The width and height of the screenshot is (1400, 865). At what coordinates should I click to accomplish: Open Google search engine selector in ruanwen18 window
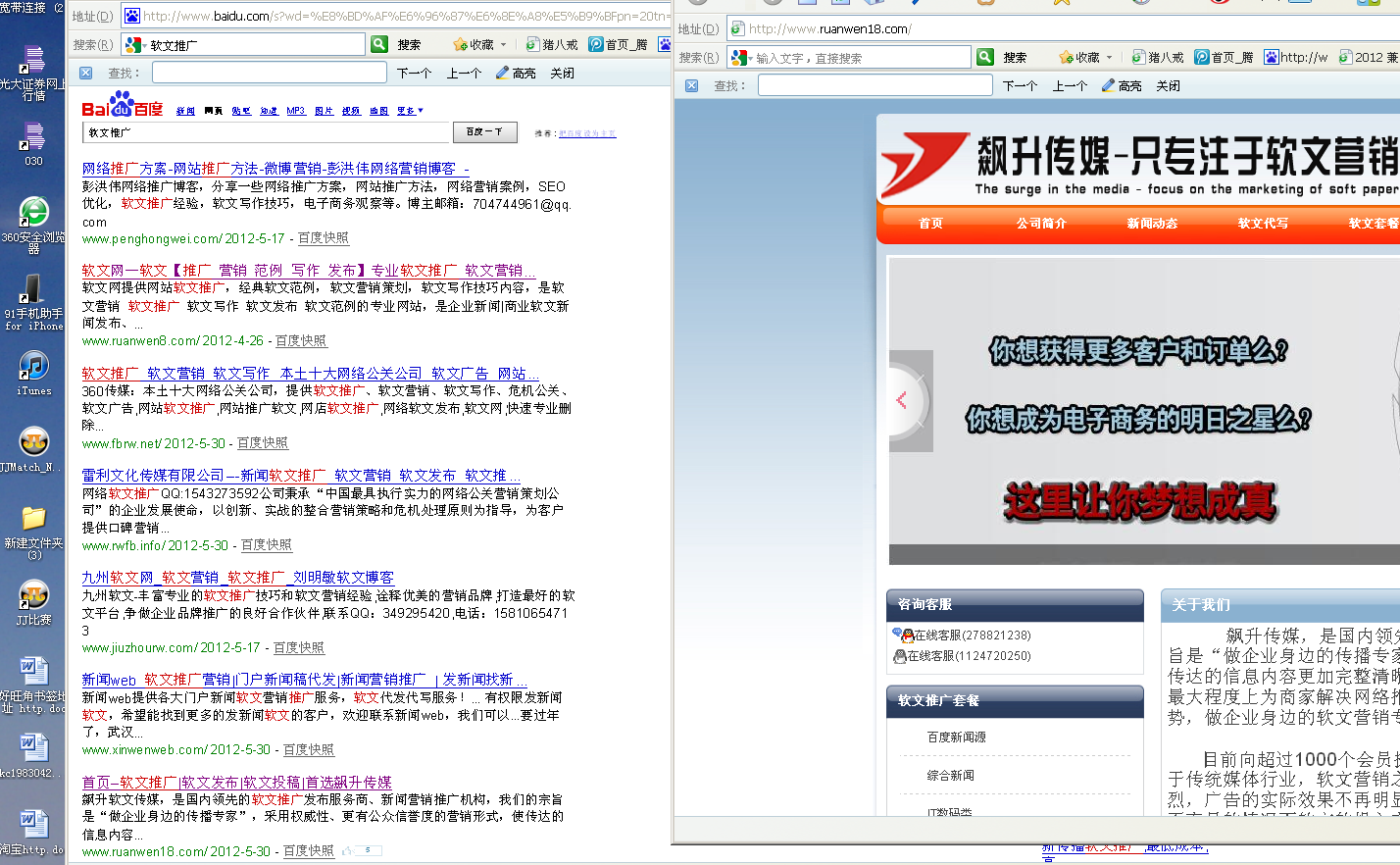tap(740, 58)
